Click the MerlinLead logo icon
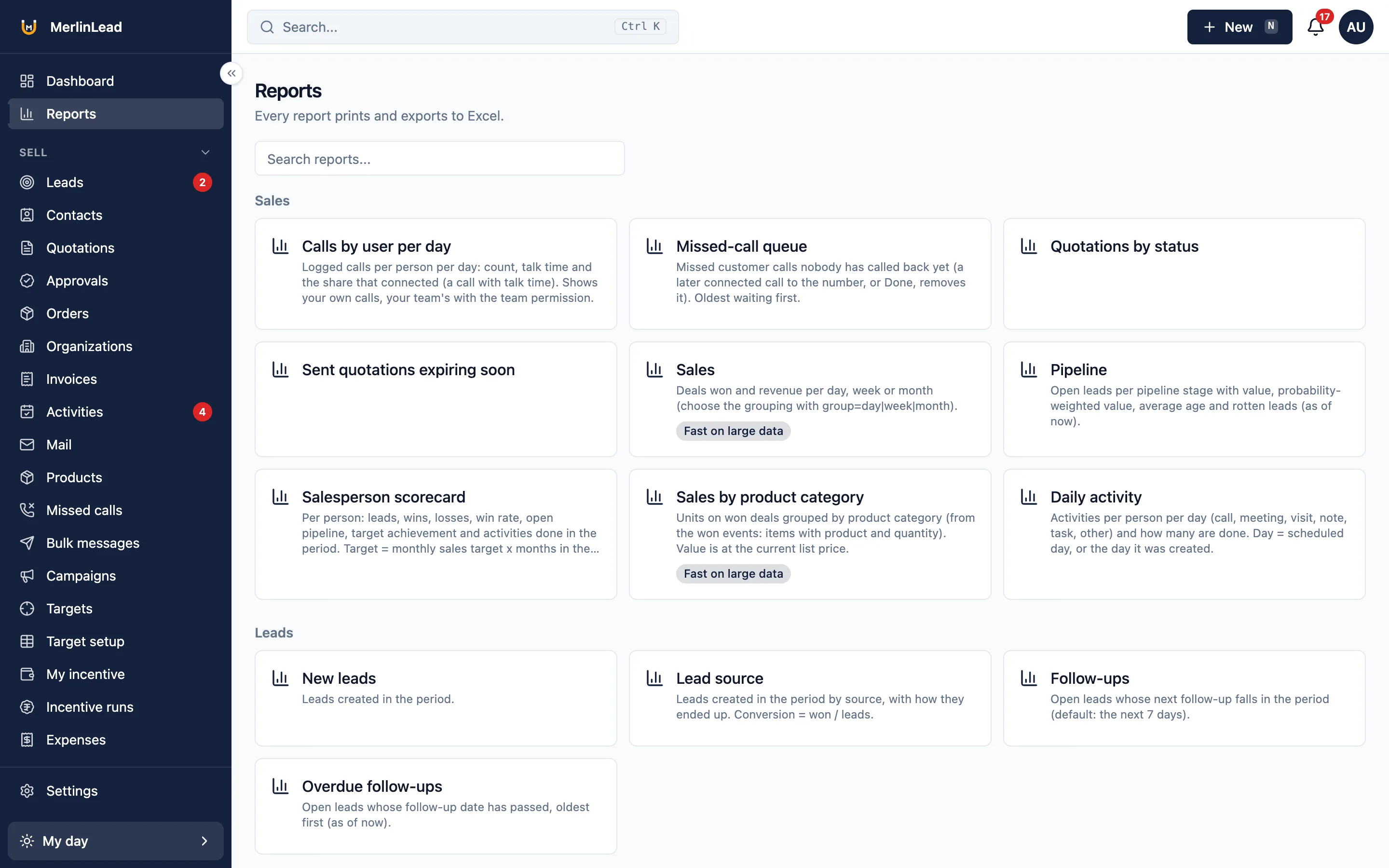 (x=29, y=27)
